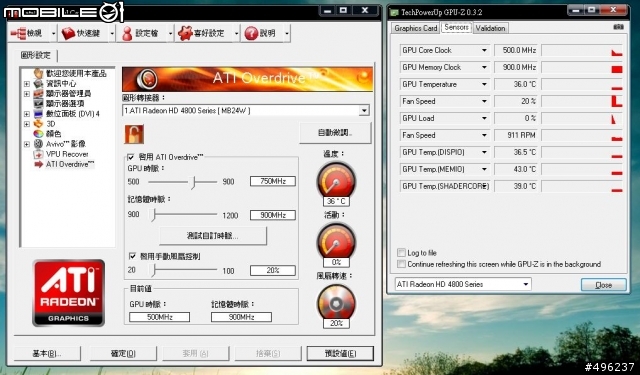Switch to the Validation tab
640x375 pixels.
tap(490, 28)
